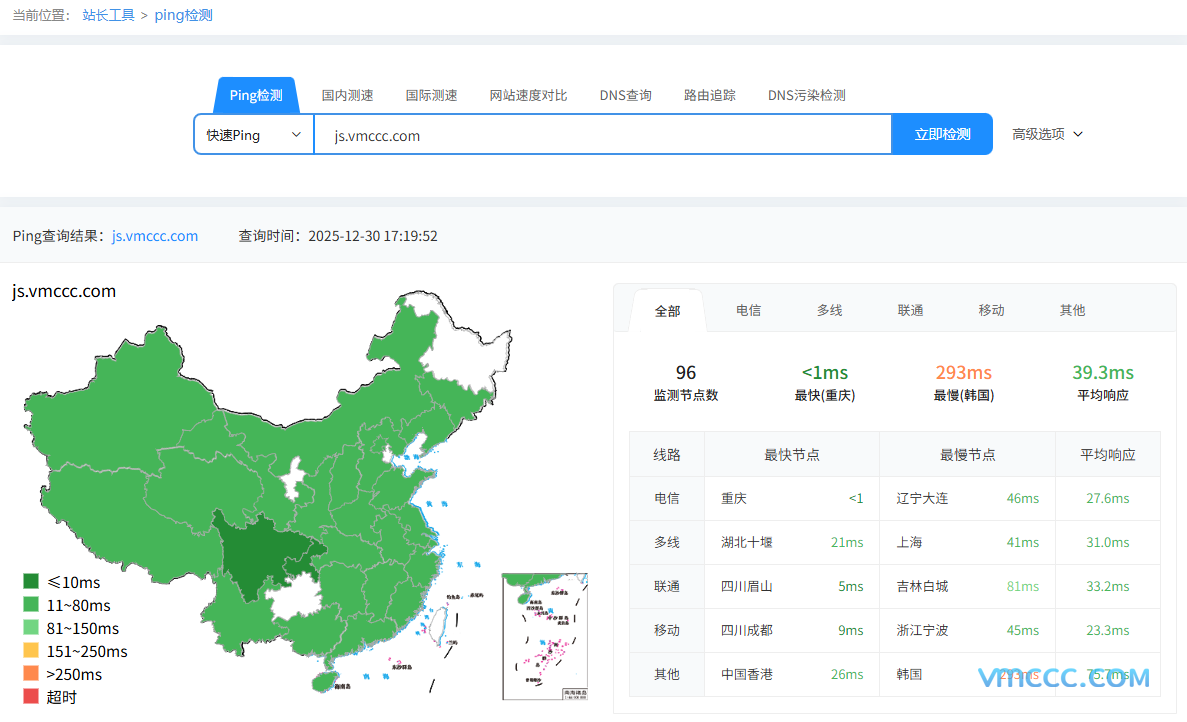Open the DNS污染检测 tab
1187x722 pixels.
click(806, 95)
